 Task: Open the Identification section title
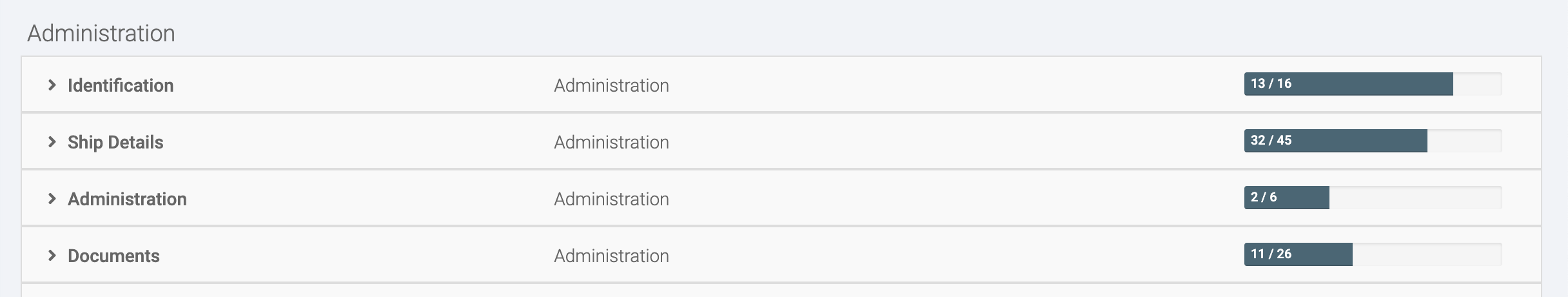click(121, 85)
